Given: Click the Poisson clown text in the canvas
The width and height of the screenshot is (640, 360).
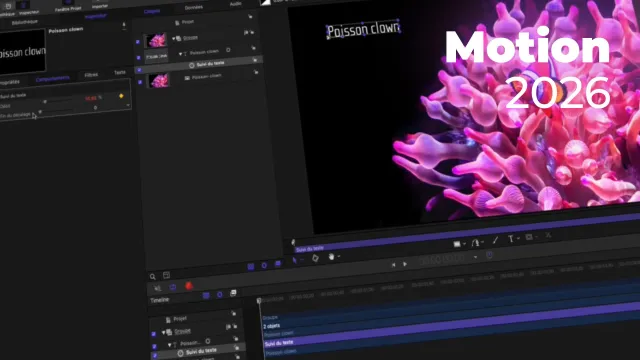Looking at the screenshot, I should click(363, 29).
